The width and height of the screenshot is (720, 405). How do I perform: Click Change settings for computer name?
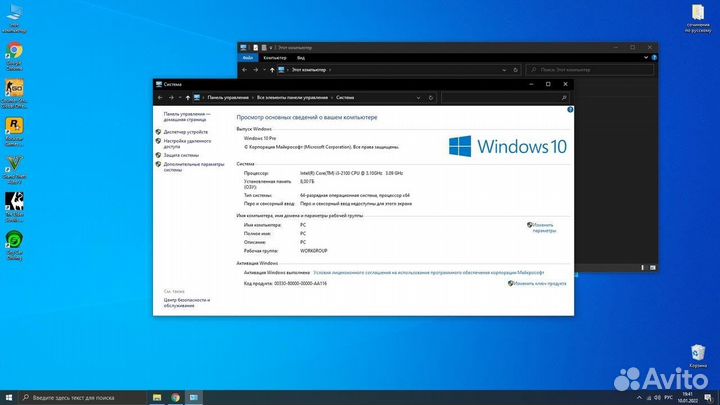542,228
